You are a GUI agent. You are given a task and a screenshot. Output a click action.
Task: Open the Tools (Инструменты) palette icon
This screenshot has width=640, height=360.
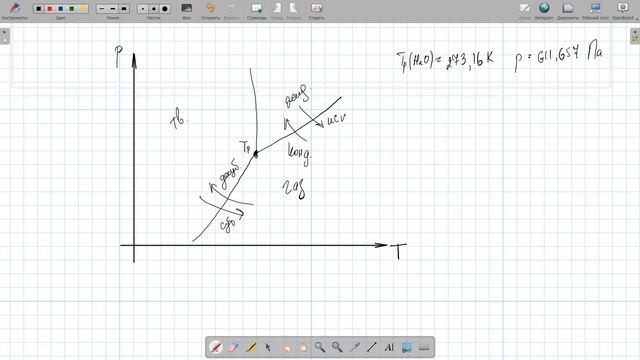click(15, 8)
